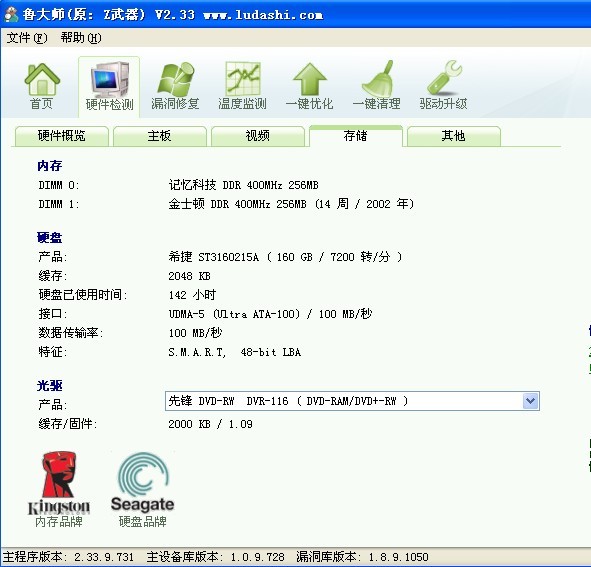Open the 首页 home icon

click(x=42, y=86)
